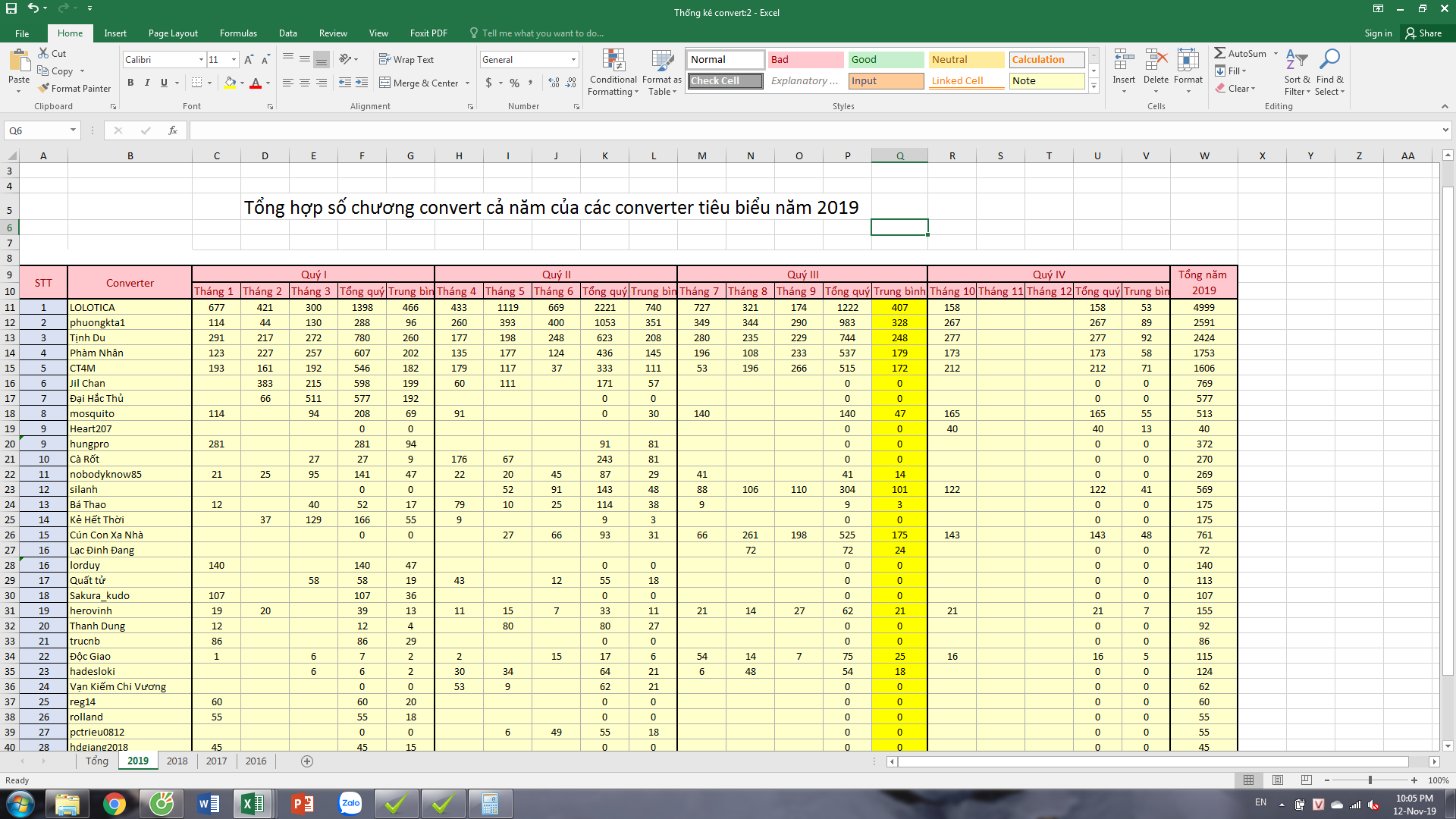Click the Find & Select magnifier icon
This screenshot has height=819, width=1456.
pyautogui.click(x=1329, y=60)
